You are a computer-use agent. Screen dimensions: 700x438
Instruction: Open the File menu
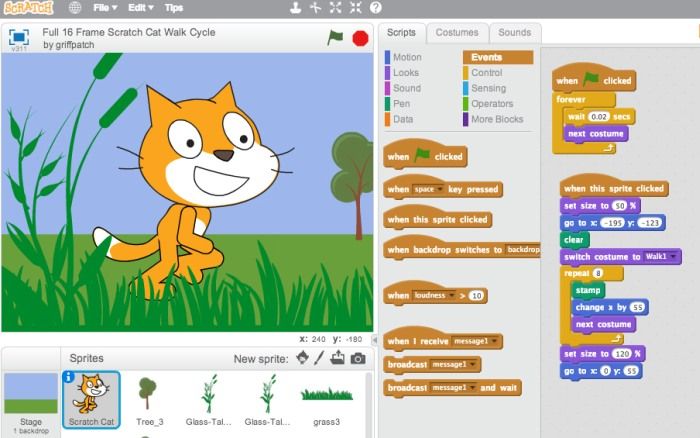coord(105,8)
